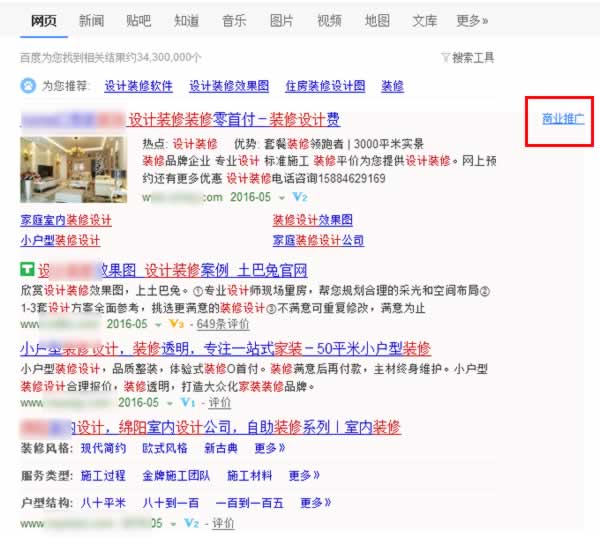
Task: Click the V1 badge in third result
Action: 187,402
